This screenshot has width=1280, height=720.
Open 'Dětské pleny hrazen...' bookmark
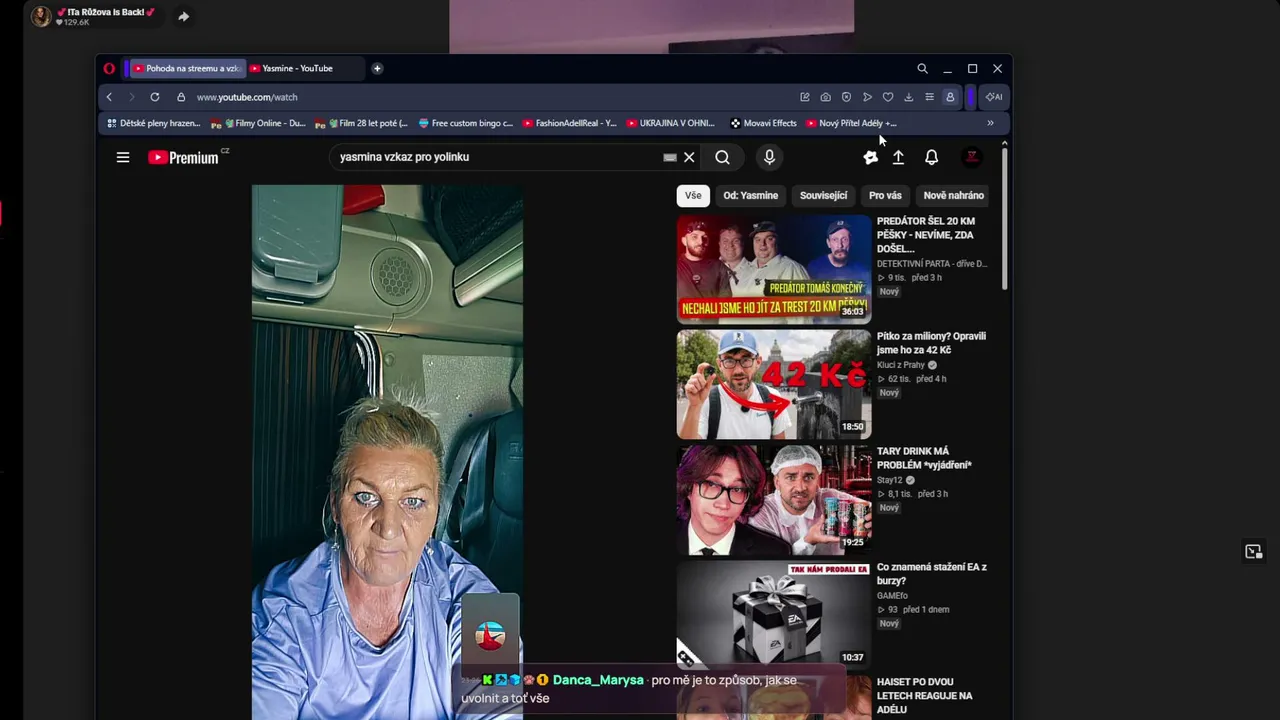point(154,123)
